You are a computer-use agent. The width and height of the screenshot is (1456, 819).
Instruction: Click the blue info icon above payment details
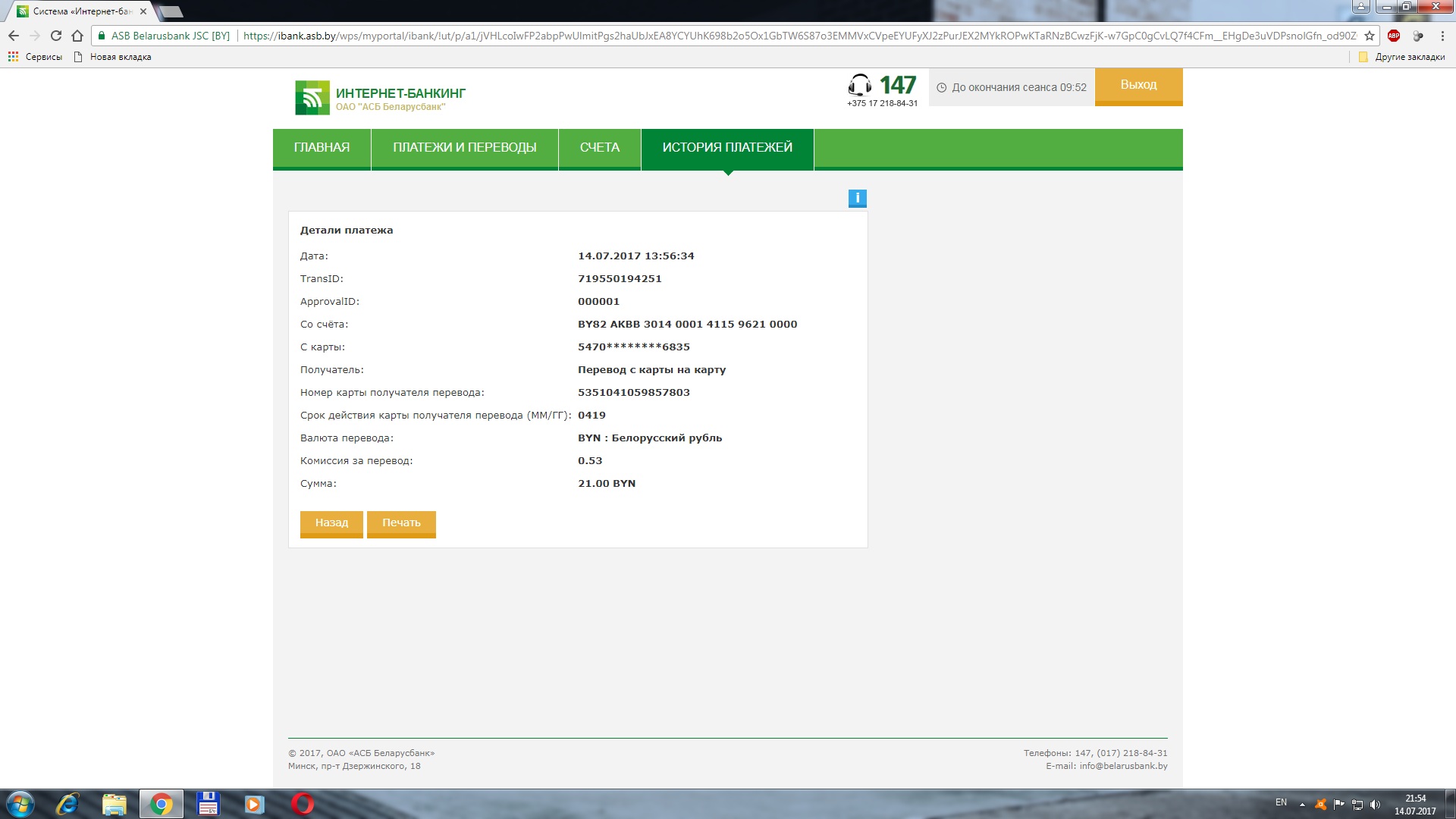(x=857, y=198)
